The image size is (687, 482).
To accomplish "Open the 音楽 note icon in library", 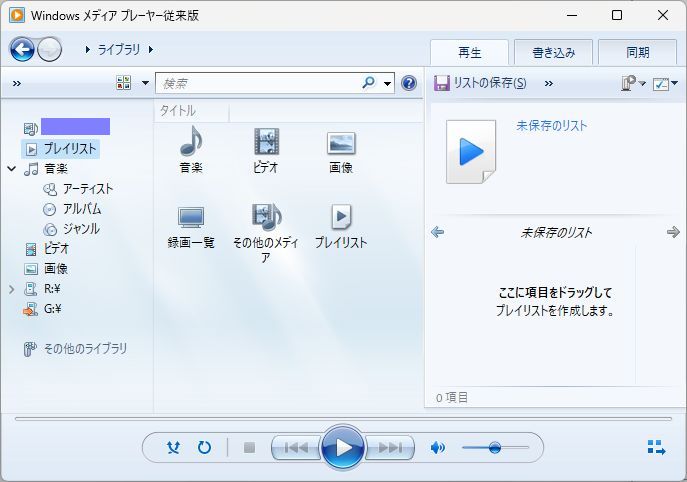I will pos(191,142).
